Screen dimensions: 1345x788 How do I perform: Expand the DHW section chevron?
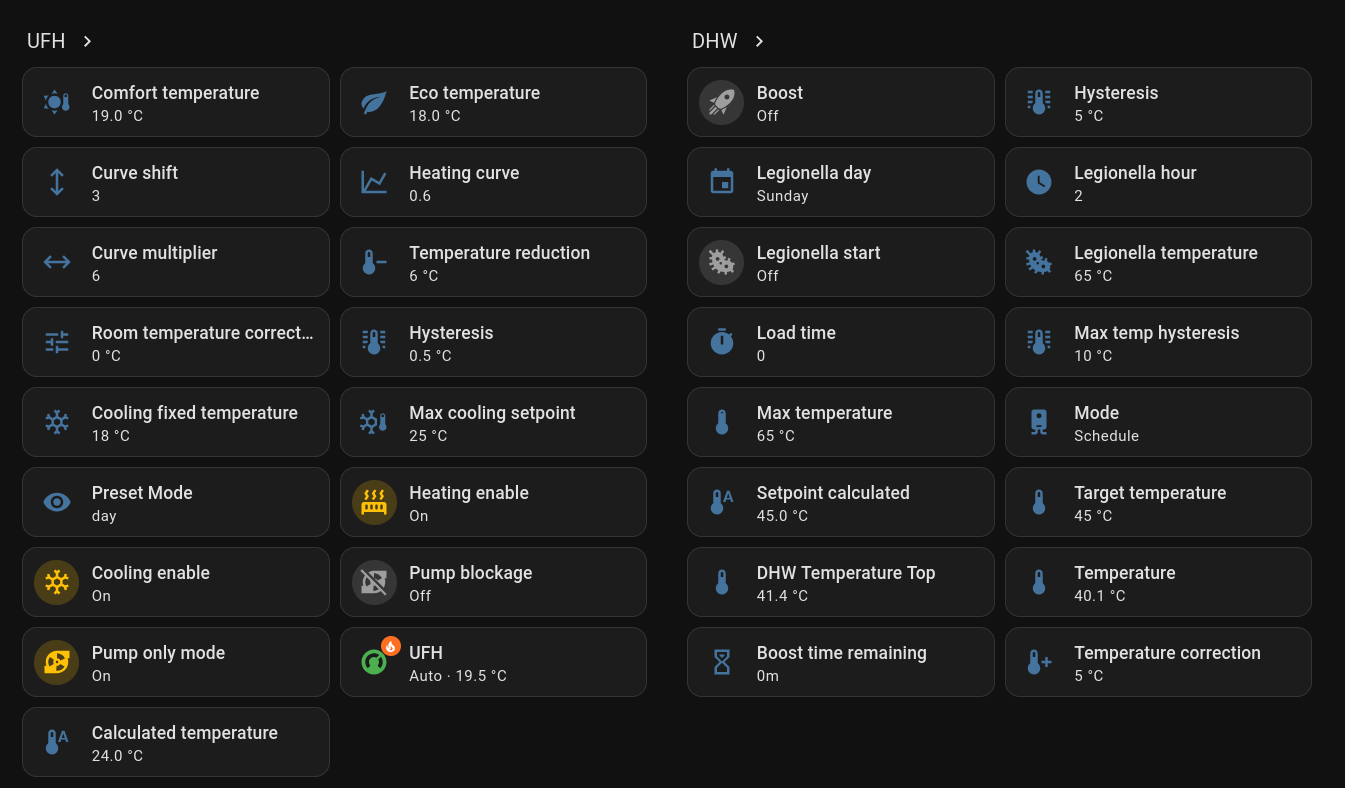(759, 41)
